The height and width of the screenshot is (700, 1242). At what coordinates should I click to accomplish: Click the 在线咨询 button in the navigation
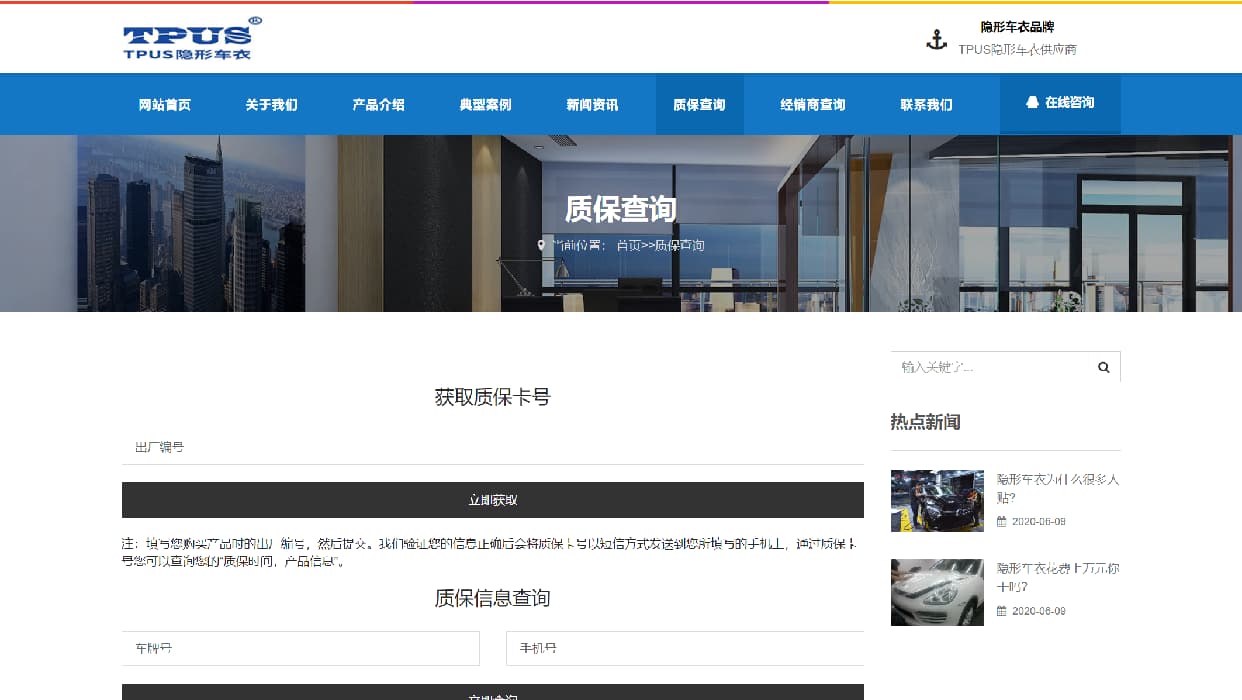click(1060, 103)
